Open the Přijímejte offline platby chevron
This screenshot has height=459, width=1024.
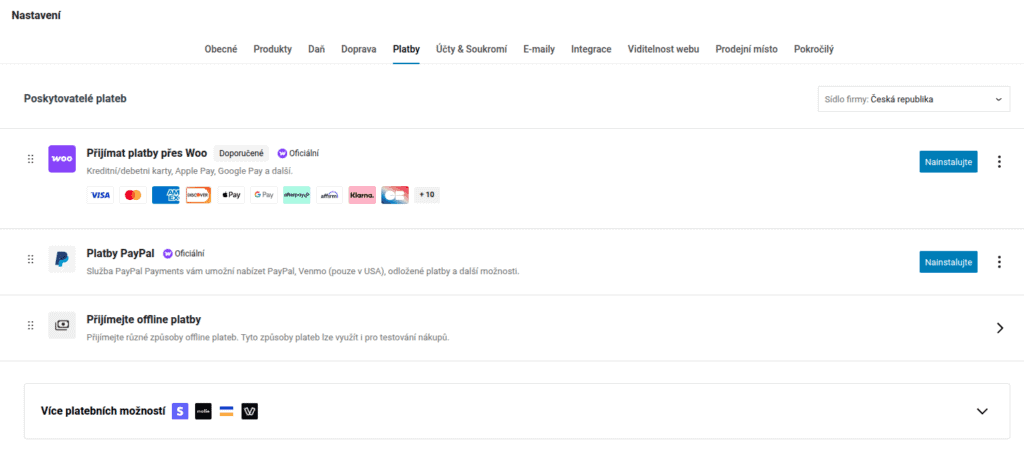[x=999, y=327]
